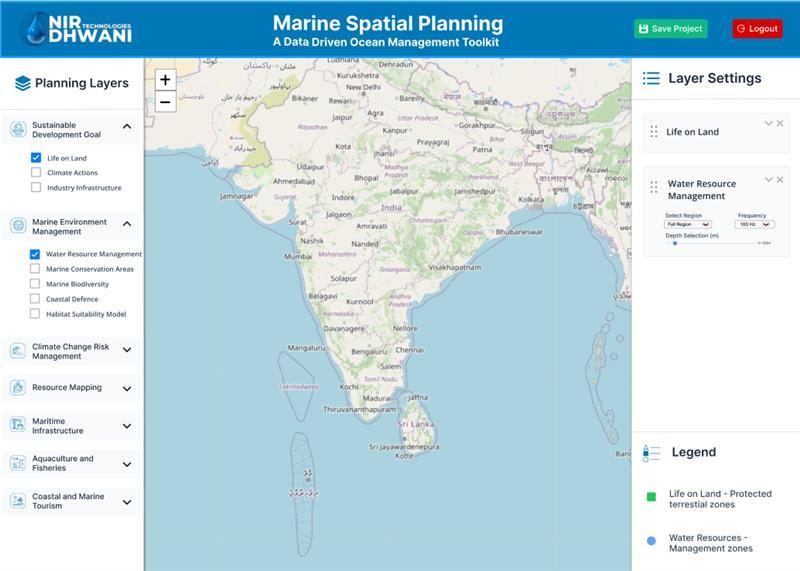Click the Maritime Infrastructure icon
800x571 pixels.
tap(18, 425)
